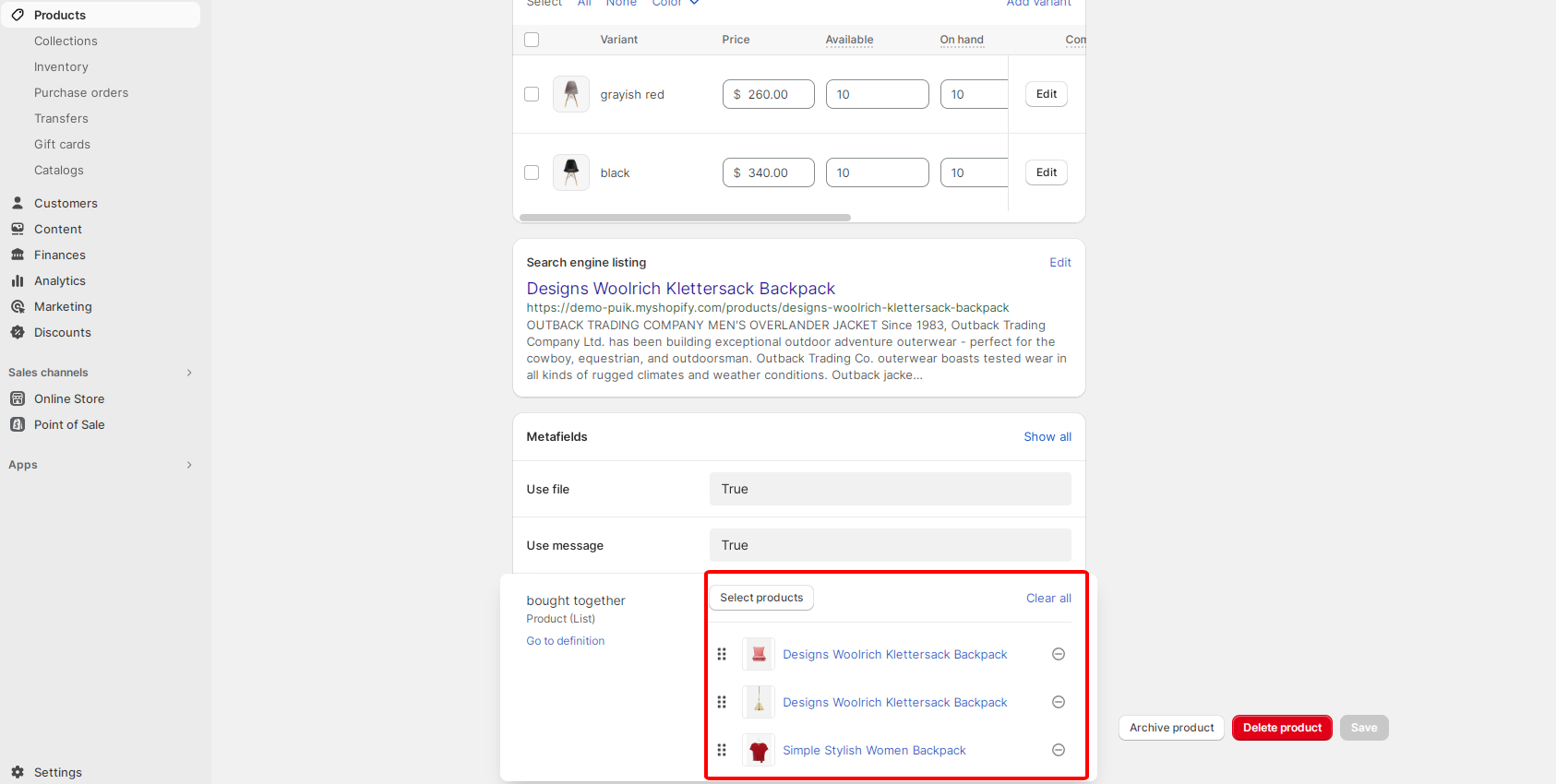Toggle the select all variants checkbox
This screenshot has height=784, width=1556.
532,40
